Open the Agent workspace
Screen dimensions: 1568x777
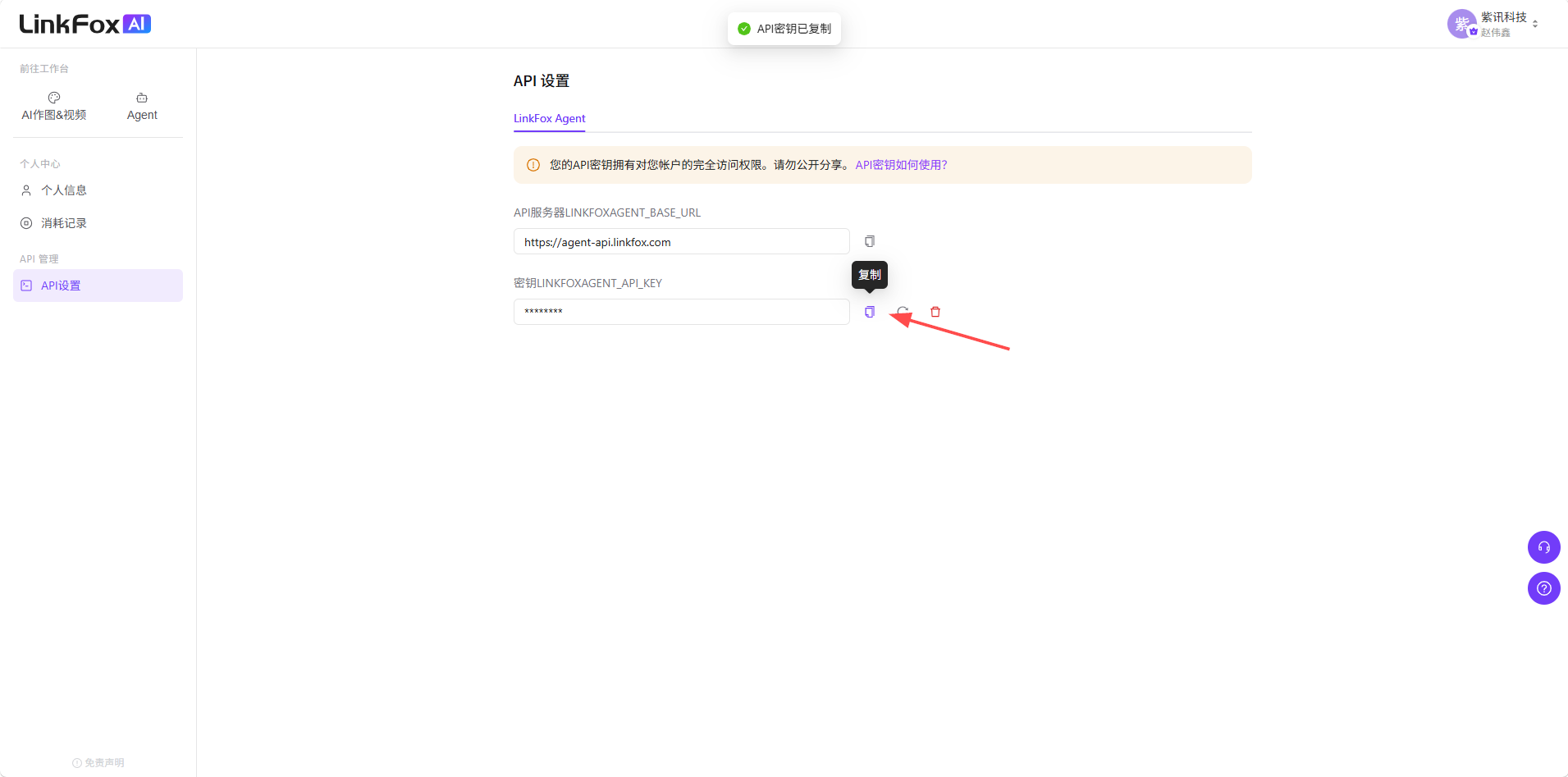[x=142, y=107]
